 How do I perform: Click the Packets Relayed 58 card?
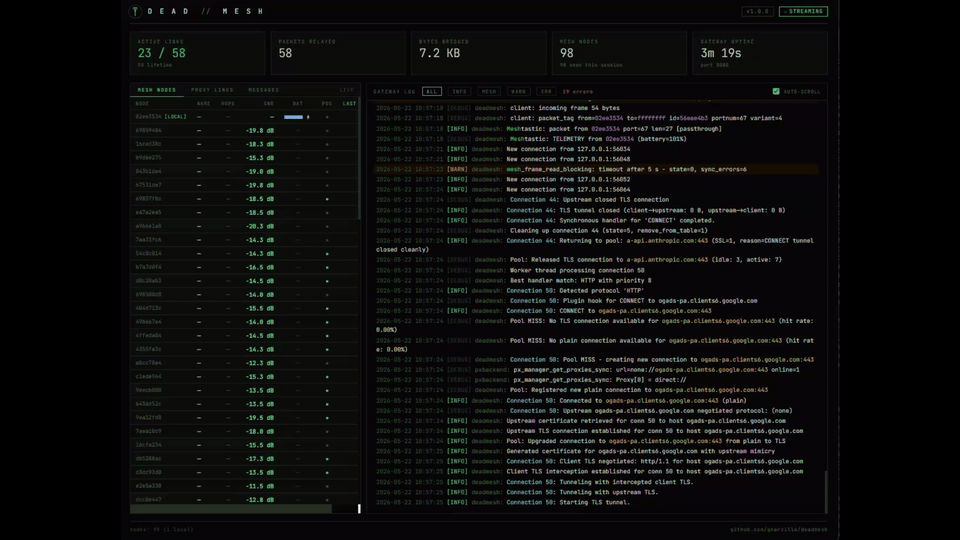click(x=338, y=53)
